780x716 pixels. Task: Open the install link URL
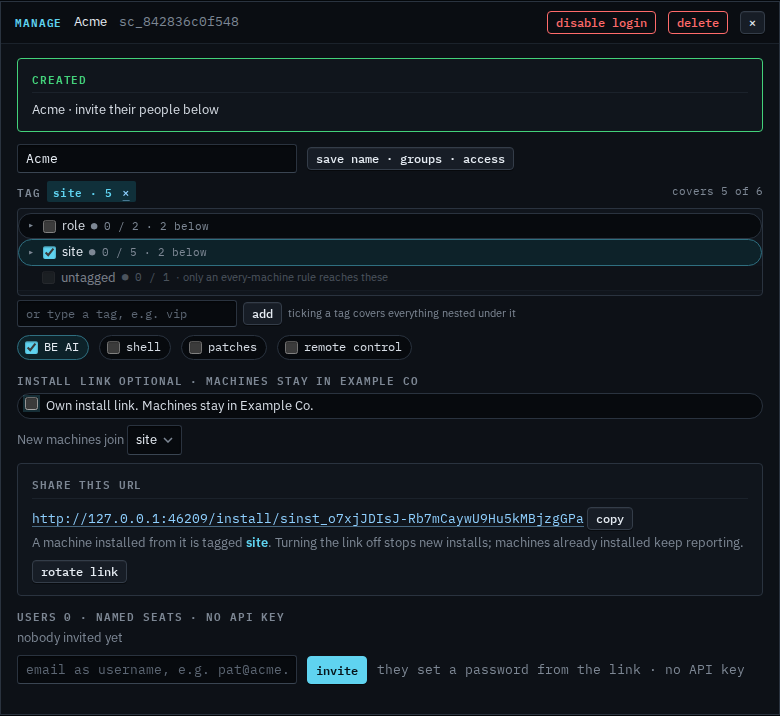tap(307, 518)
